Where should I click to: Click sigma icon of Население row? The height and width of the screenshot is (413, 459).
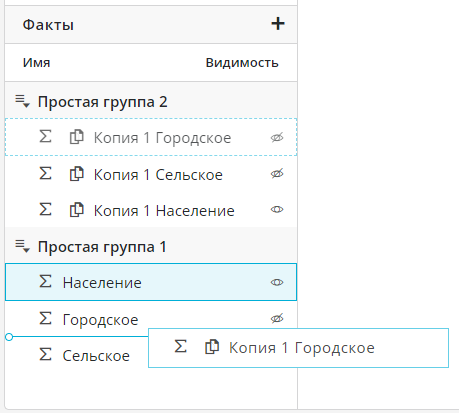tap(45, 281)
